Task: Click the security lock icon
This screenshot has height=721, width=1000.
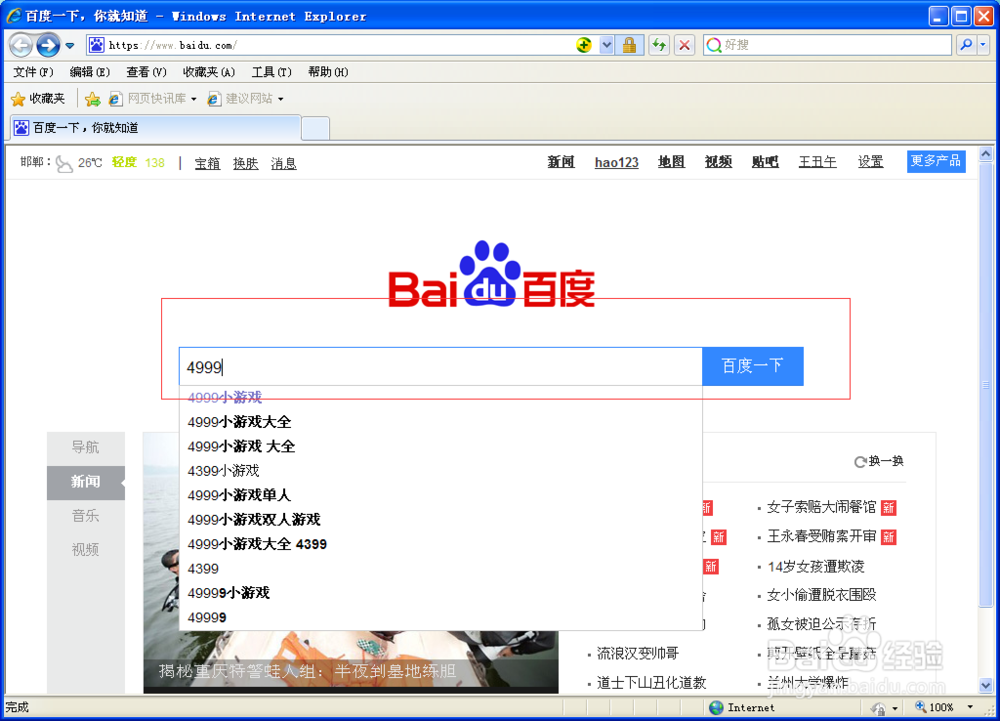Action: pos(629,45)
